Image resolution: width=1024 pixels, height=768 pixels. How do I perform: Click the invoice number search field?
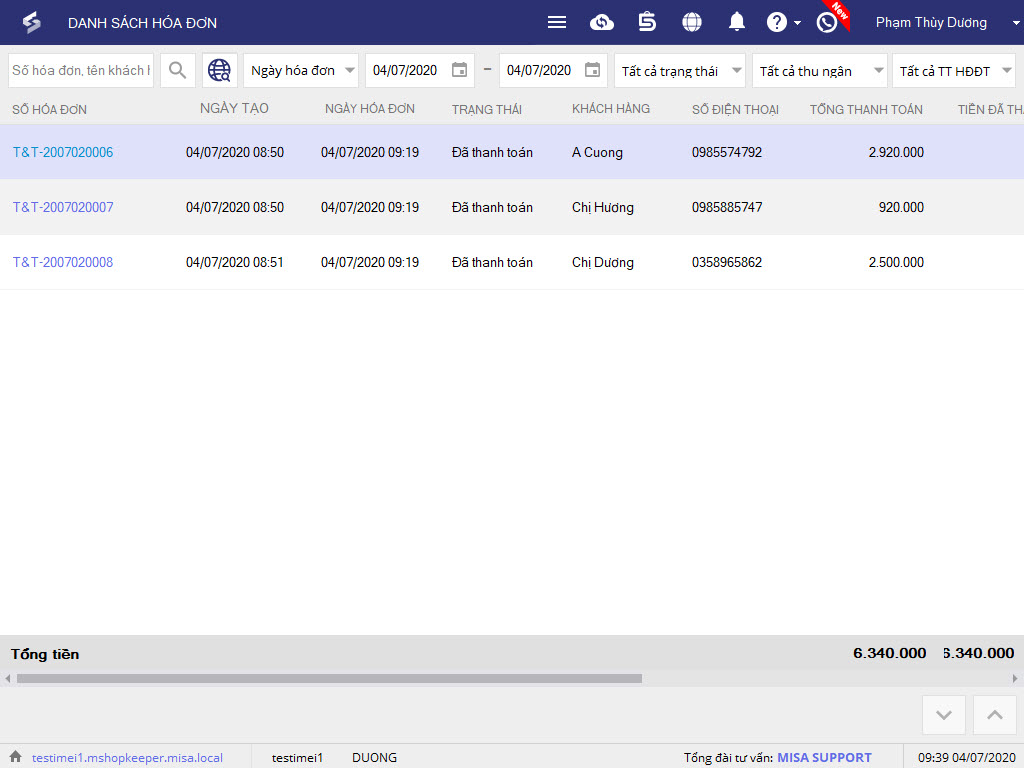(x=80, y=70)
